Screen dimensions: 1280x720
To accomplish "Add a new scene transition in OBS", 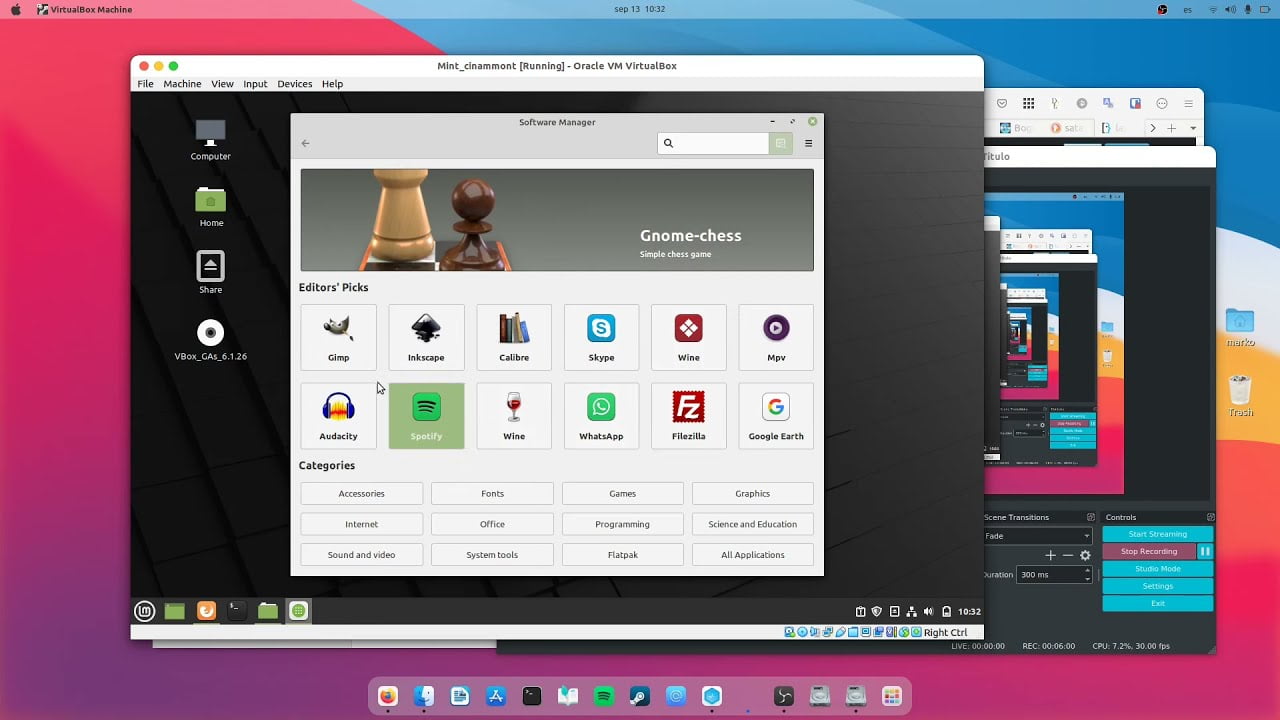I will coord(1050,555).
